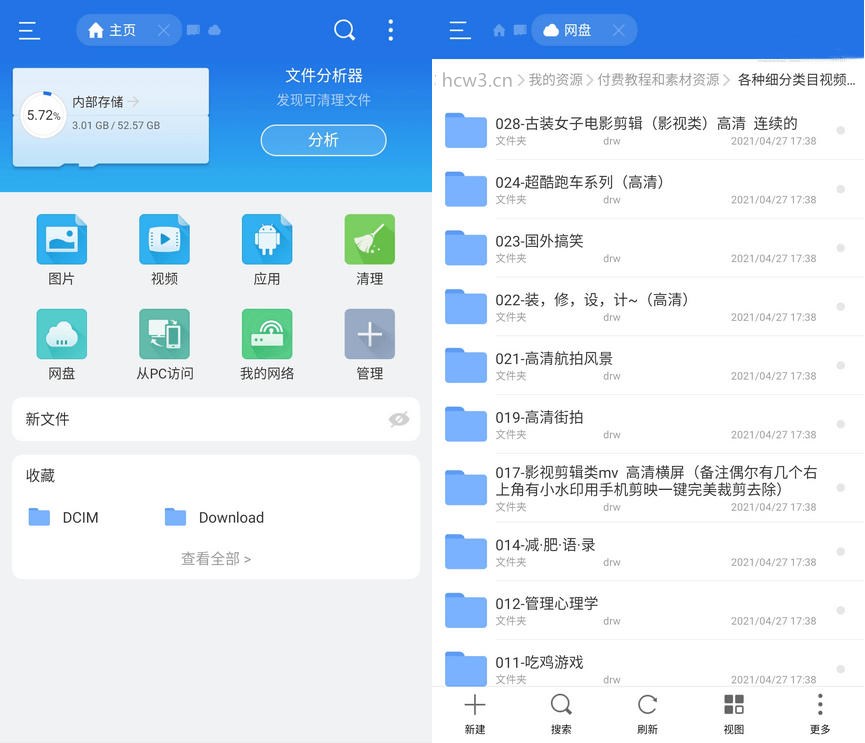Launch the 清理 (Clean) tool icon

coord(368,240)
